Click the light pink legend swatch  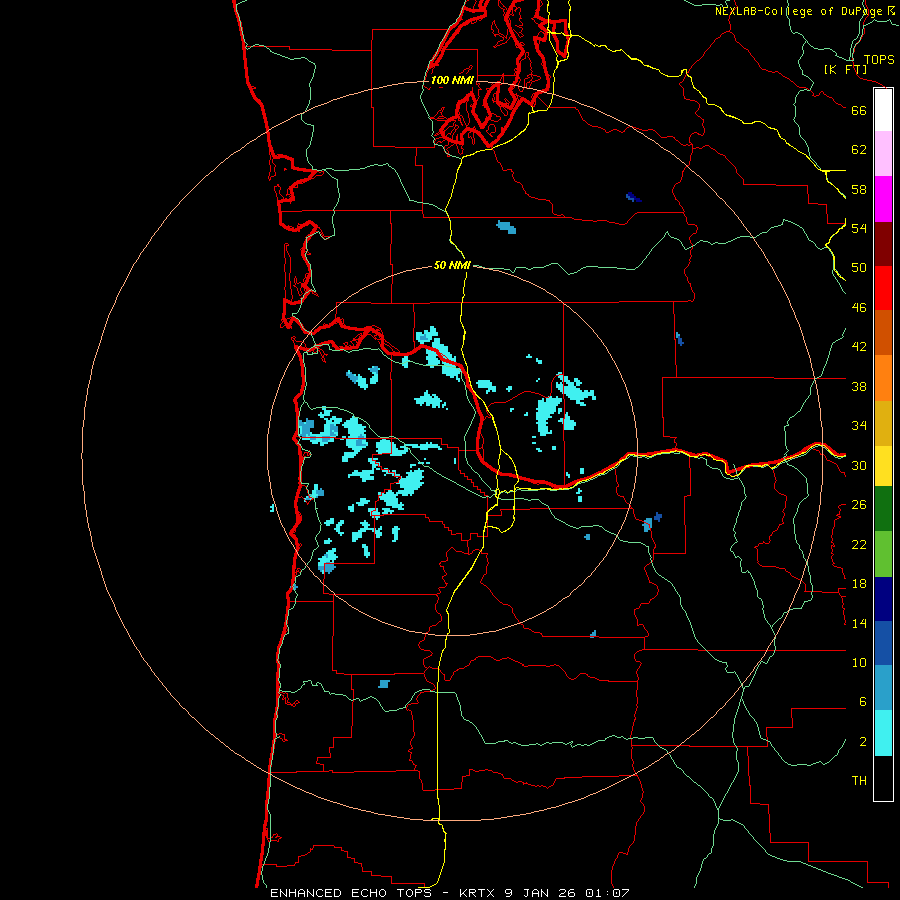point(883,153)
